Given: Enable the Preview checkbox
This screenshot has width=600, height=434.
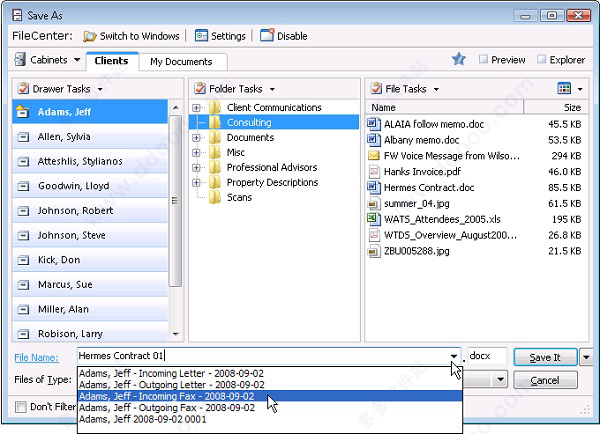Looking at the screenshot, I should click(483, 59).
